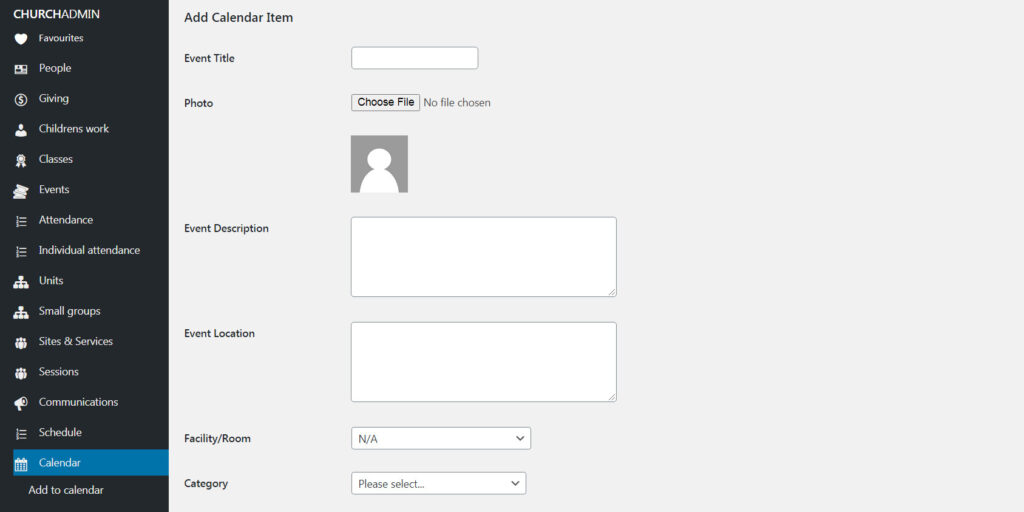Click the placeholder photo thumbnail
1024x512 pixels.
tap(379, 164)
